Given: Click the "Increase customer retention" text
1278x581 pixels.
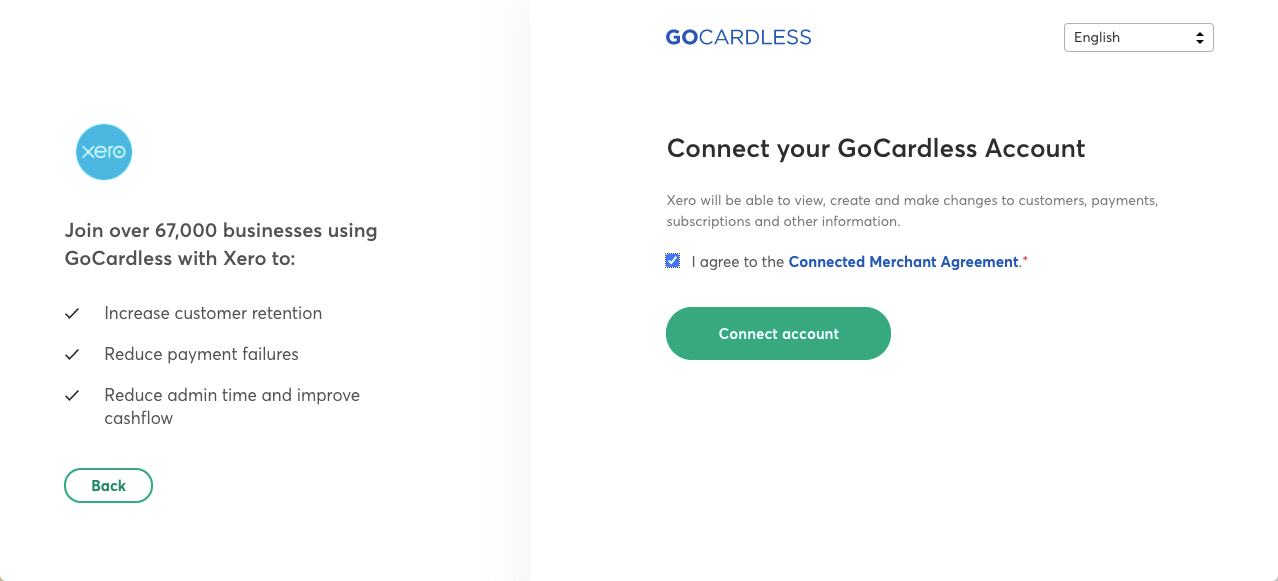Looking at the screenshot, I should tap(213, 313).
